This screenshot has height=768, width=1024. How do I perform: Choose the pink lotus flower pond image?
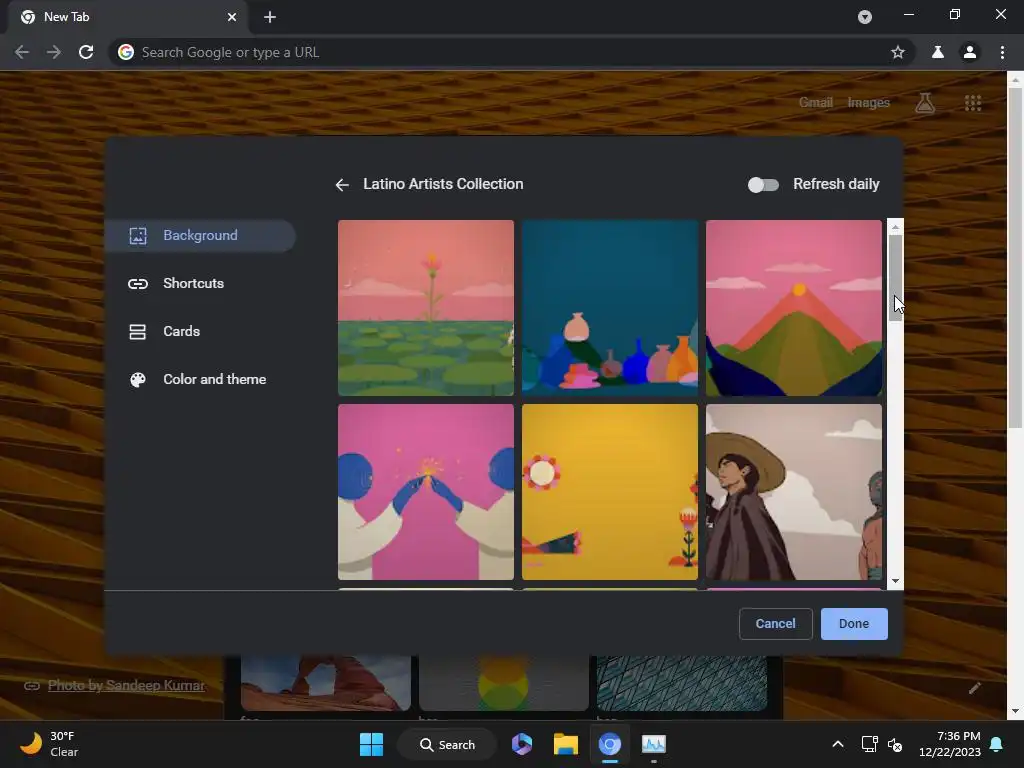tap(426, 308)
